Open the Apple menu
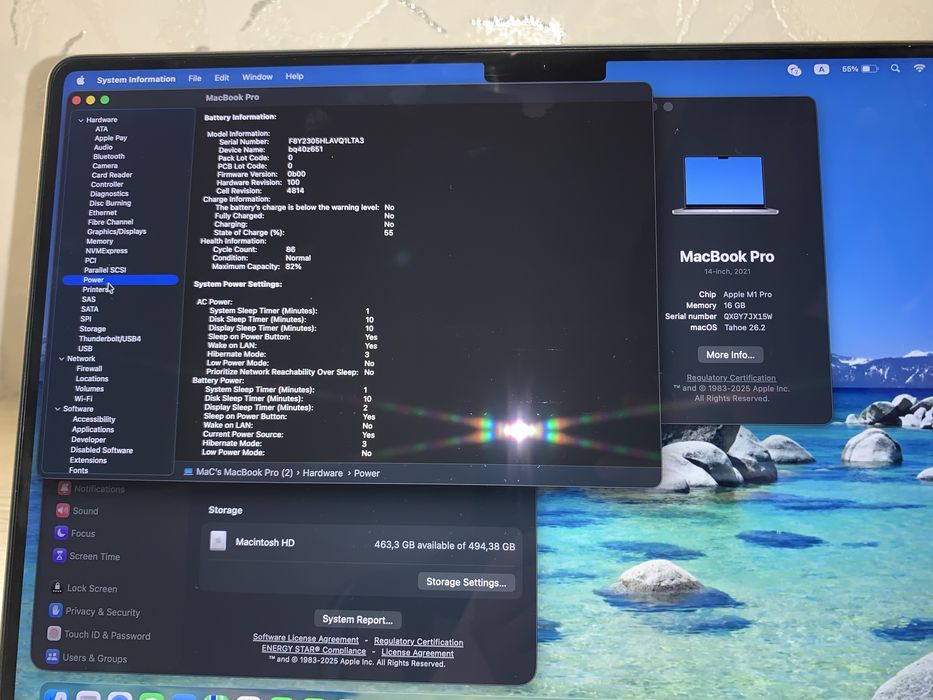Screen dimensions: 933x700 81,80
